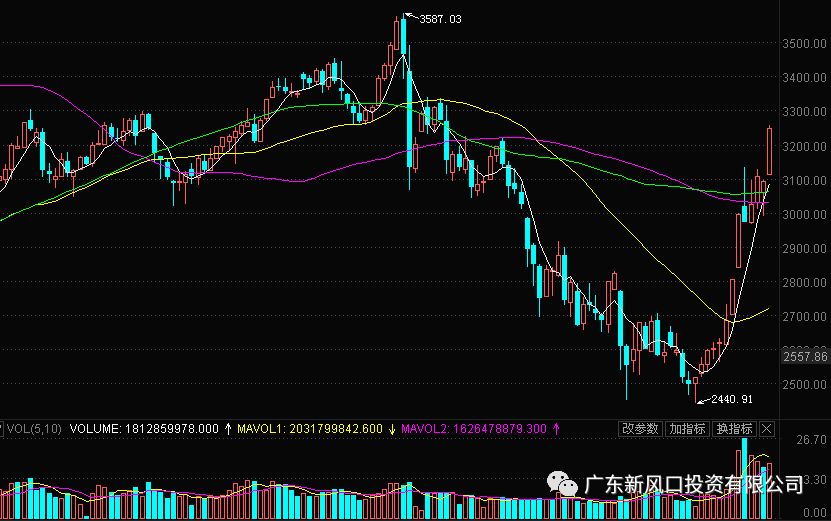Click the 3100.00 price axis label
The width and height of the screenshot is (831, 521).
[x=805, y=181]
